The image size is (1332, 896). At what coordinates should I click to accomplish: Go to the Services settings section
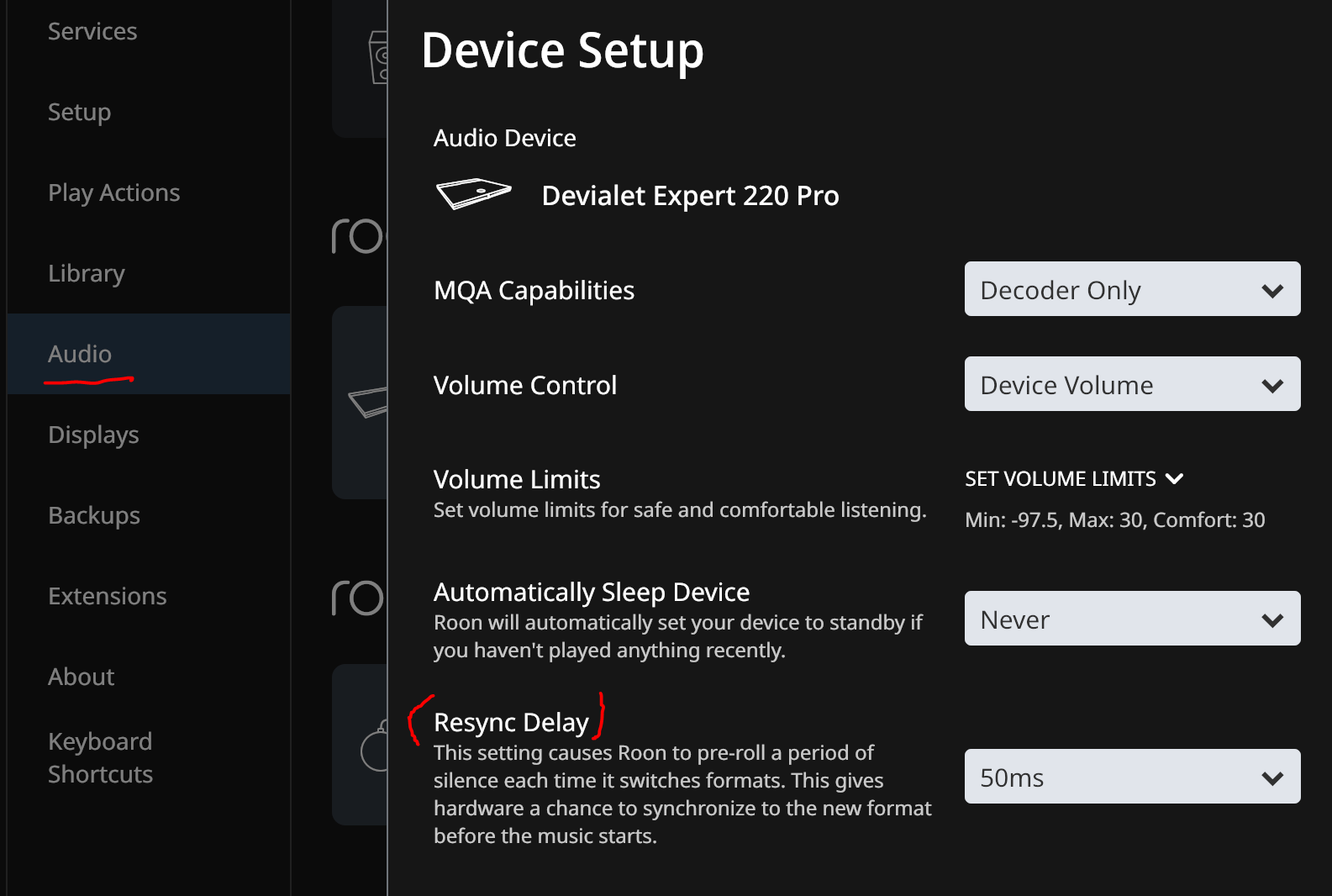click(92, 31)
